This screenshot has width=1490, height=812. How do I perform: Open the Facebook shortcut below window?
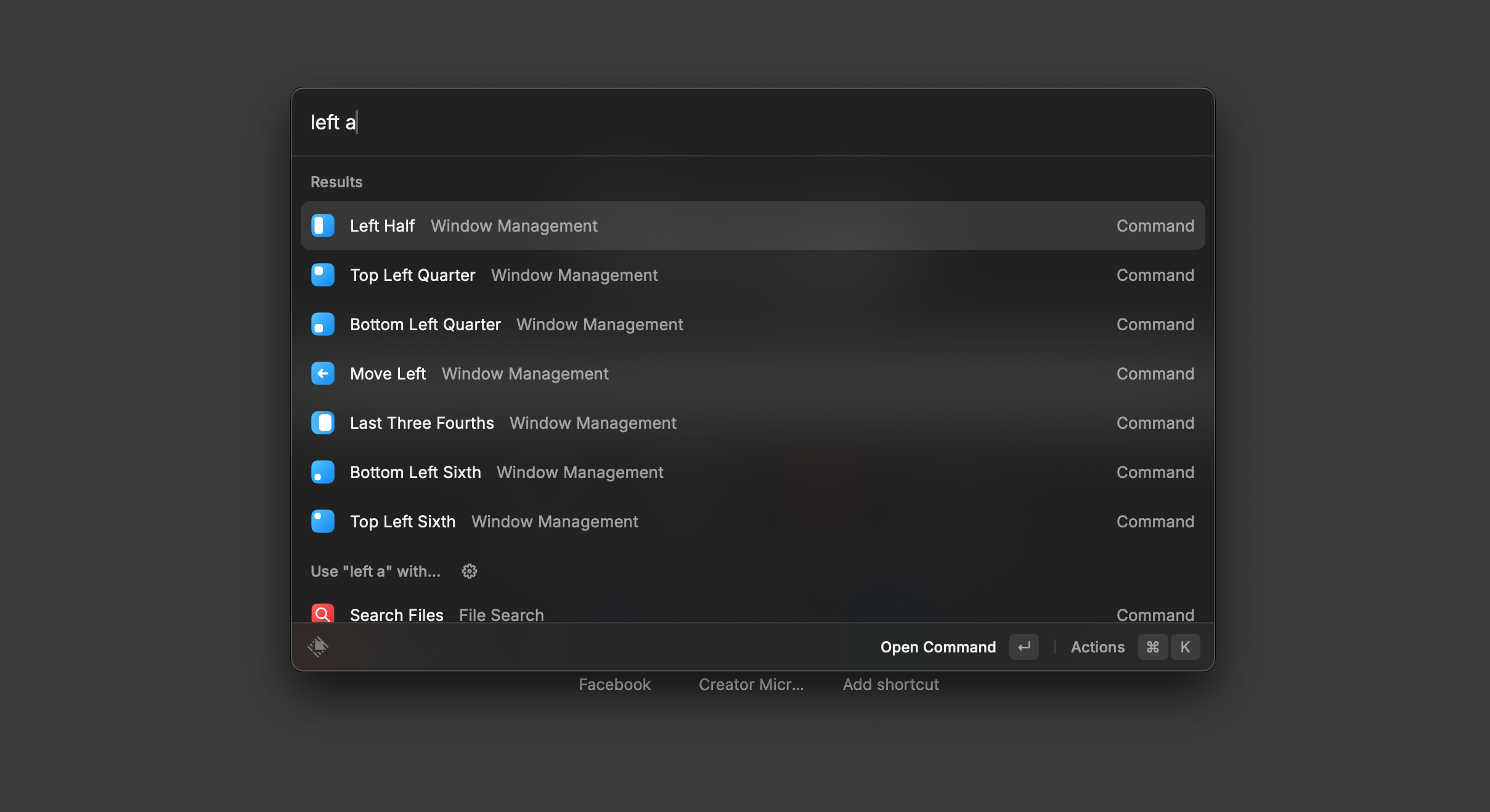tap(614, 684)
